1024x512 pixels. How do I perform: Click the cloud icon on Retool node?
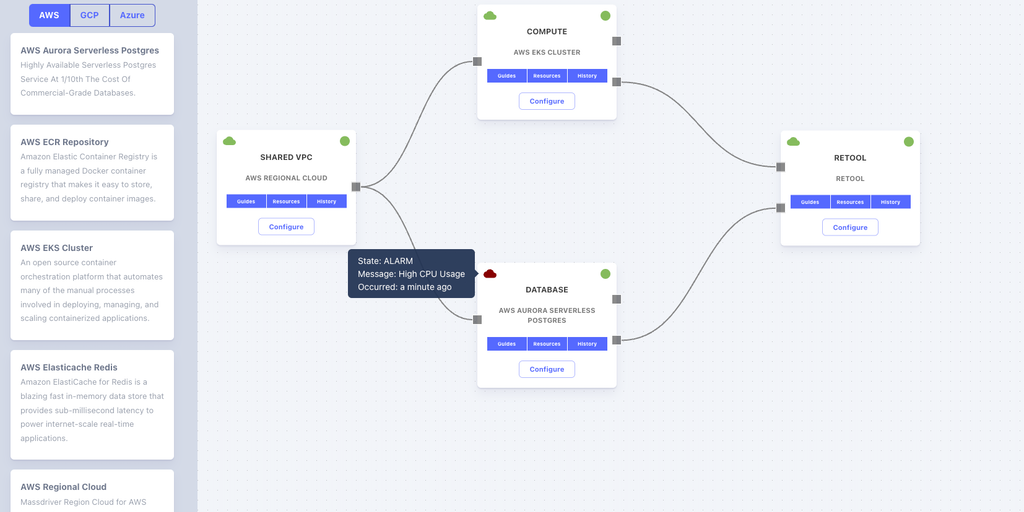tap(793, 142)
